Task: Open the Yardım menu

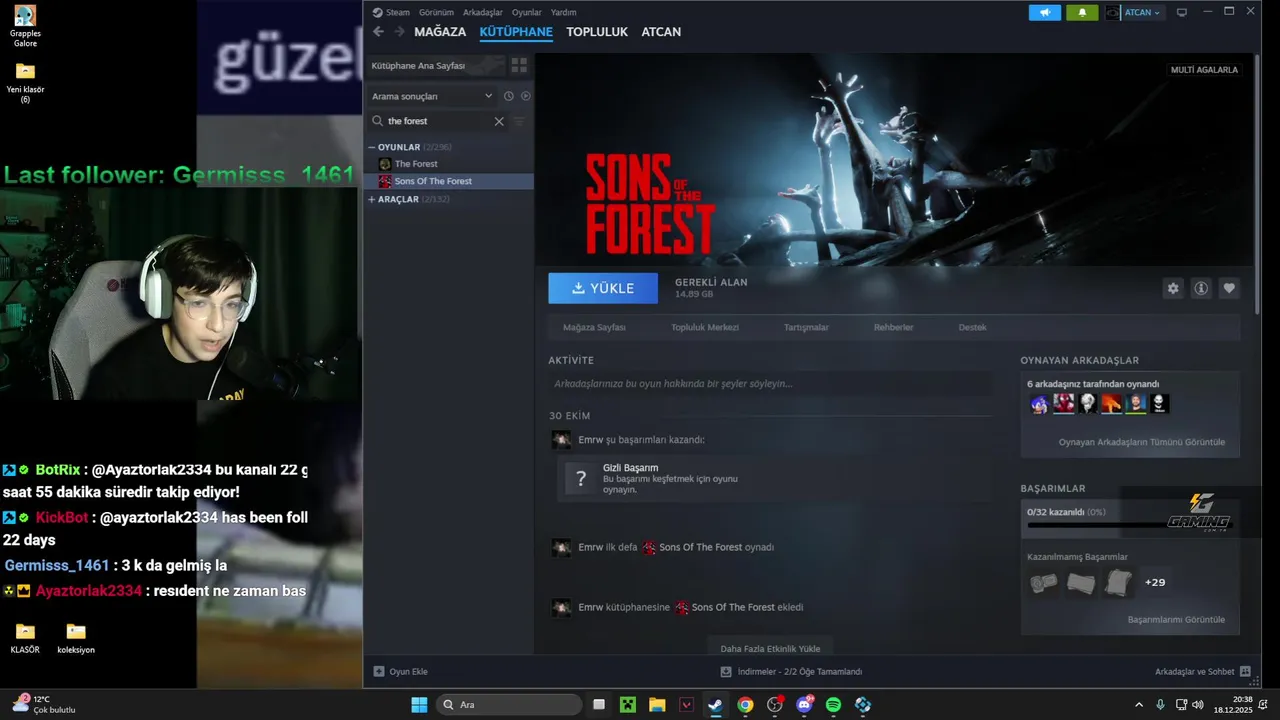Action: click(x=563, y=12)
